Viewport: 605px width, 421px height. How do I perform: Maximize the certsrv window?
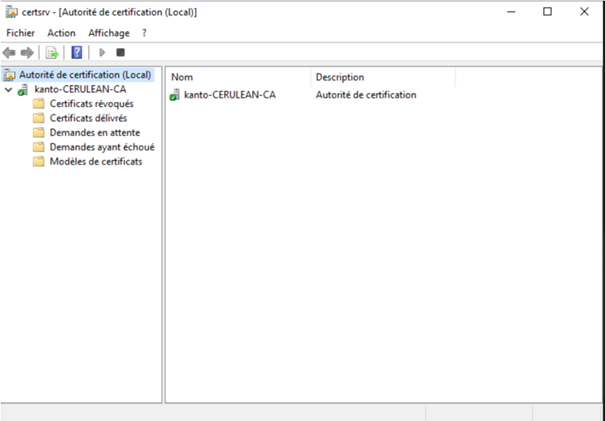(x=547, y=12)
